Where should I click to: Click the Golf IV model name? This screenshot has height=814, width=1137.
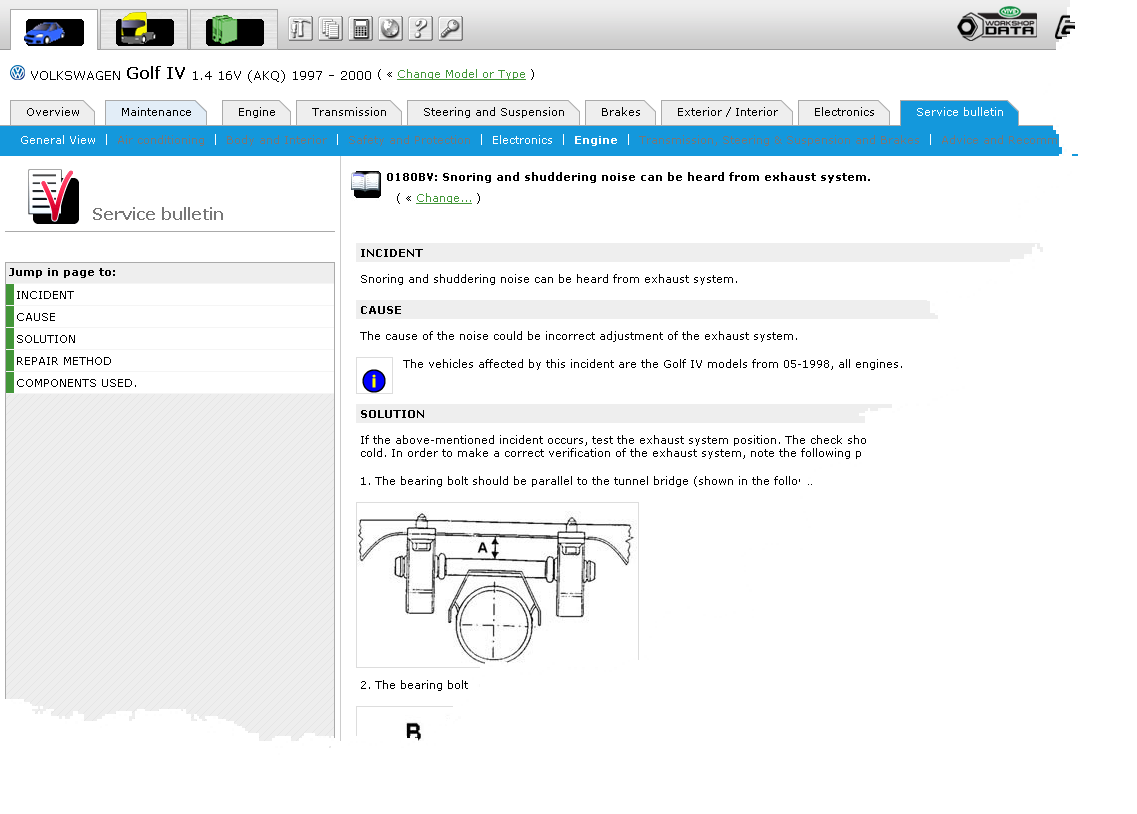click(x=156, y=73)
